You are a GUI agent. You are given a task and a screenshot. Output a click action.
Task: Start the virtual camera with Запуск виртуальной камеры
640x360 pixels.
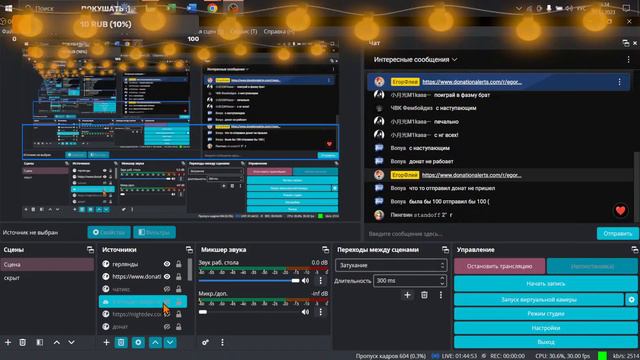pyautogui.click(x=539, y=300)
